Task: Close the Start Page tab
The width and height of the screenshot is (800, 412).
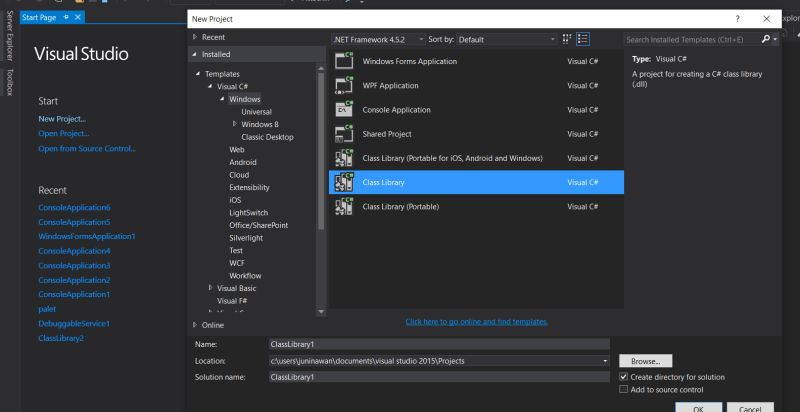Action: 78,17
